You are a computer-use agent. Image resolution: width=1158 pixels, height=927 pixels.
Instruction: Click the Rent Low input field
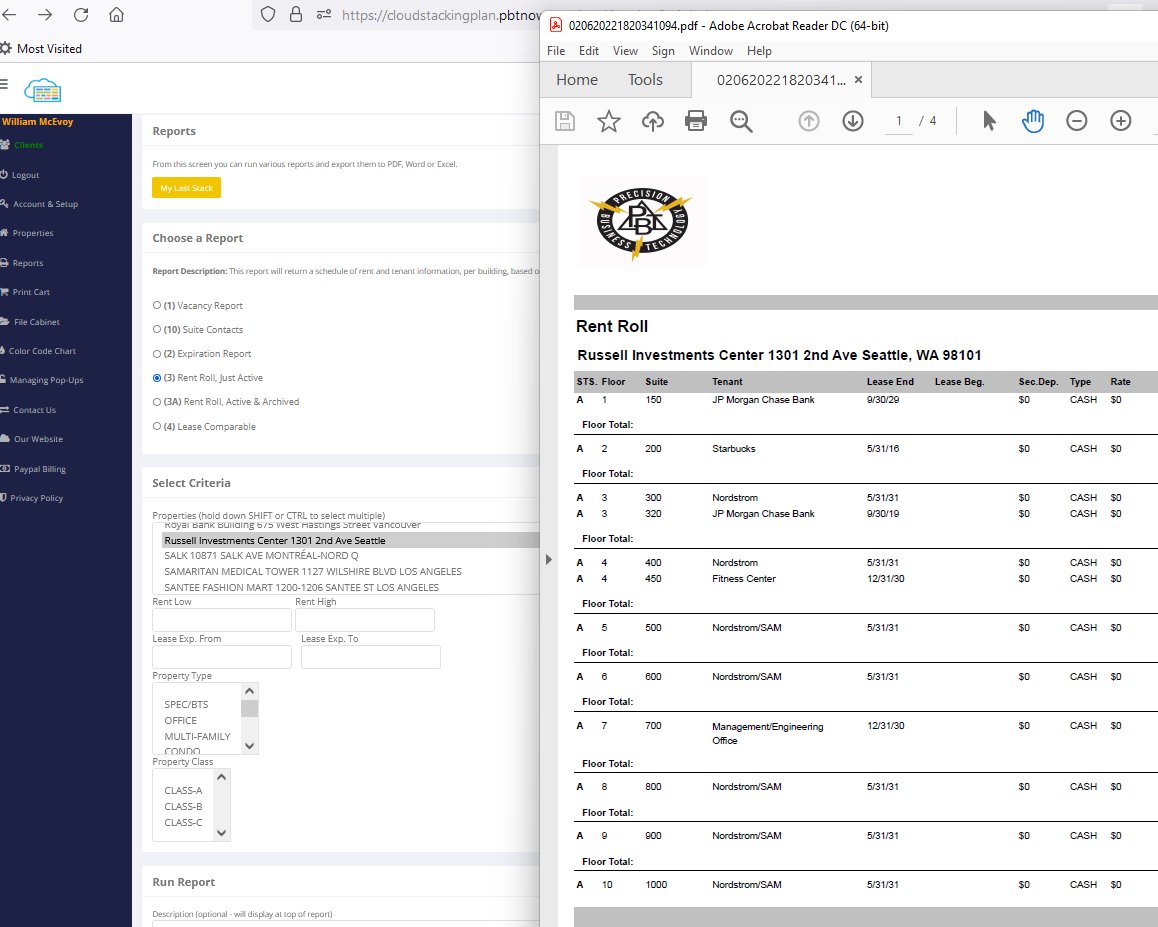pyautogui.click(x=222, y=620)
